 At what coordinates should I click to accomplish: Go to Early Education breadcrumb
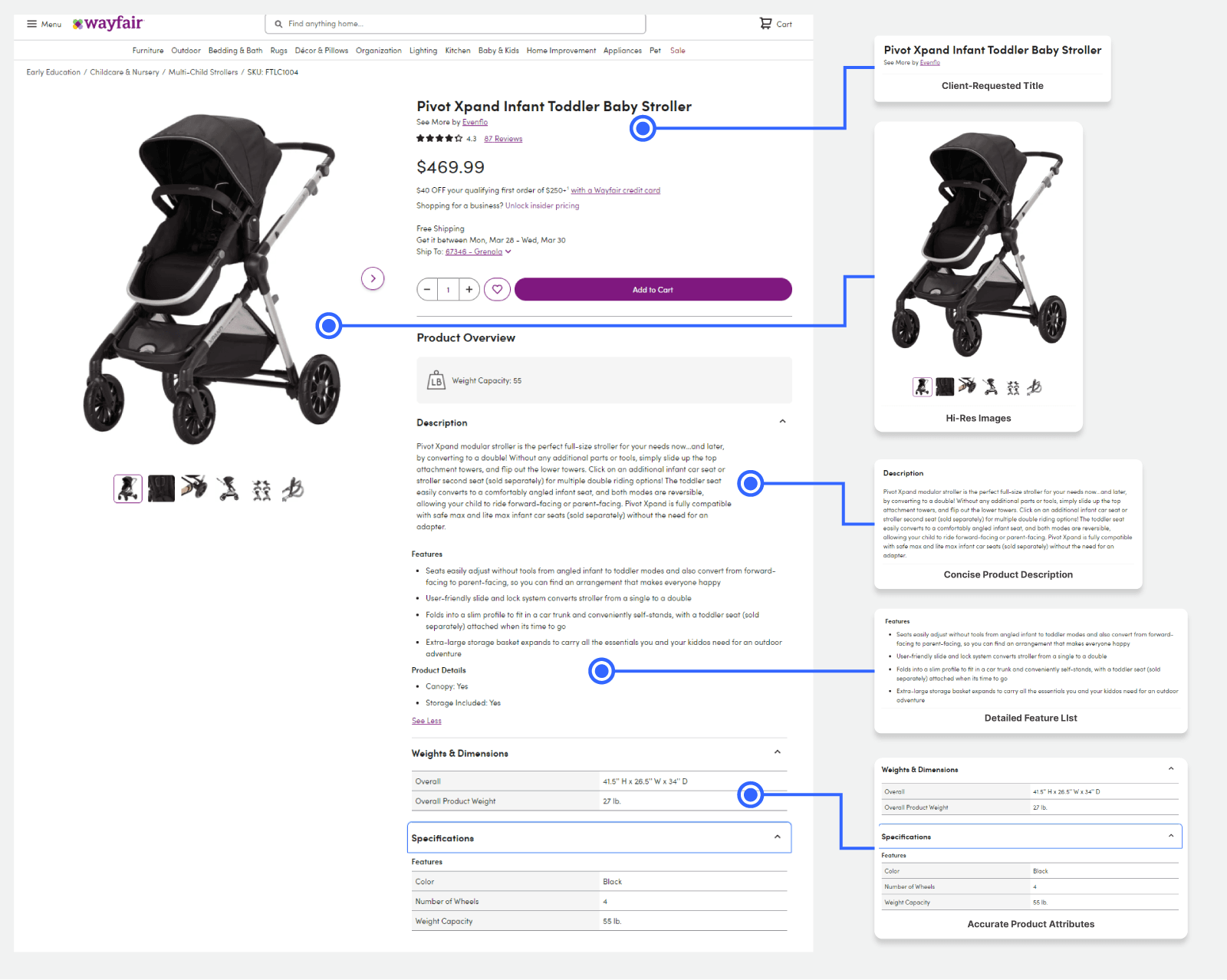[x=54, y=72]
